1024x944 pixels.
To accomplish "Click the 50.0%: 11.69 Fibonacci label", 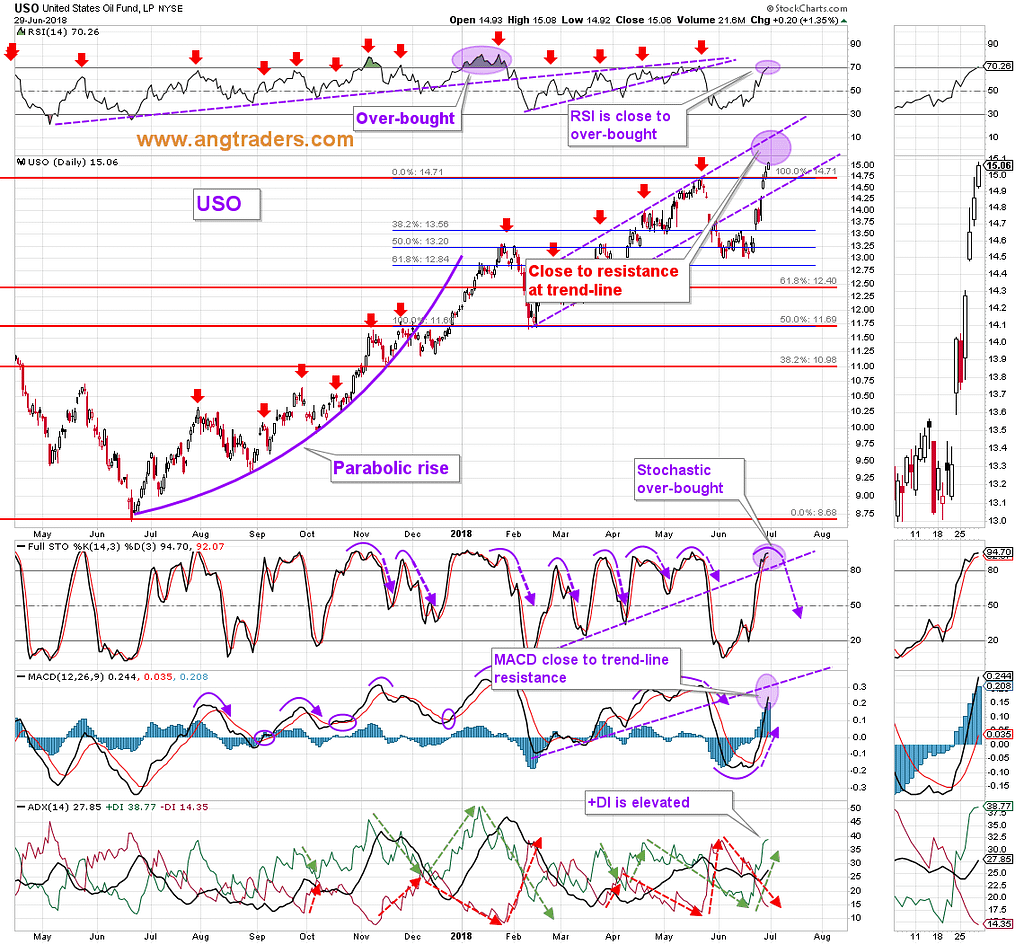I will point(808,320).
